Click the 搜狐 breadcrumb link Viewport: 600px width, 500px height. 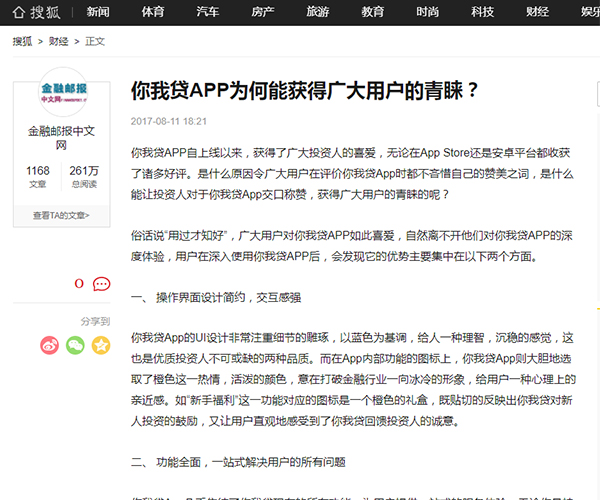tap(22, 41)
